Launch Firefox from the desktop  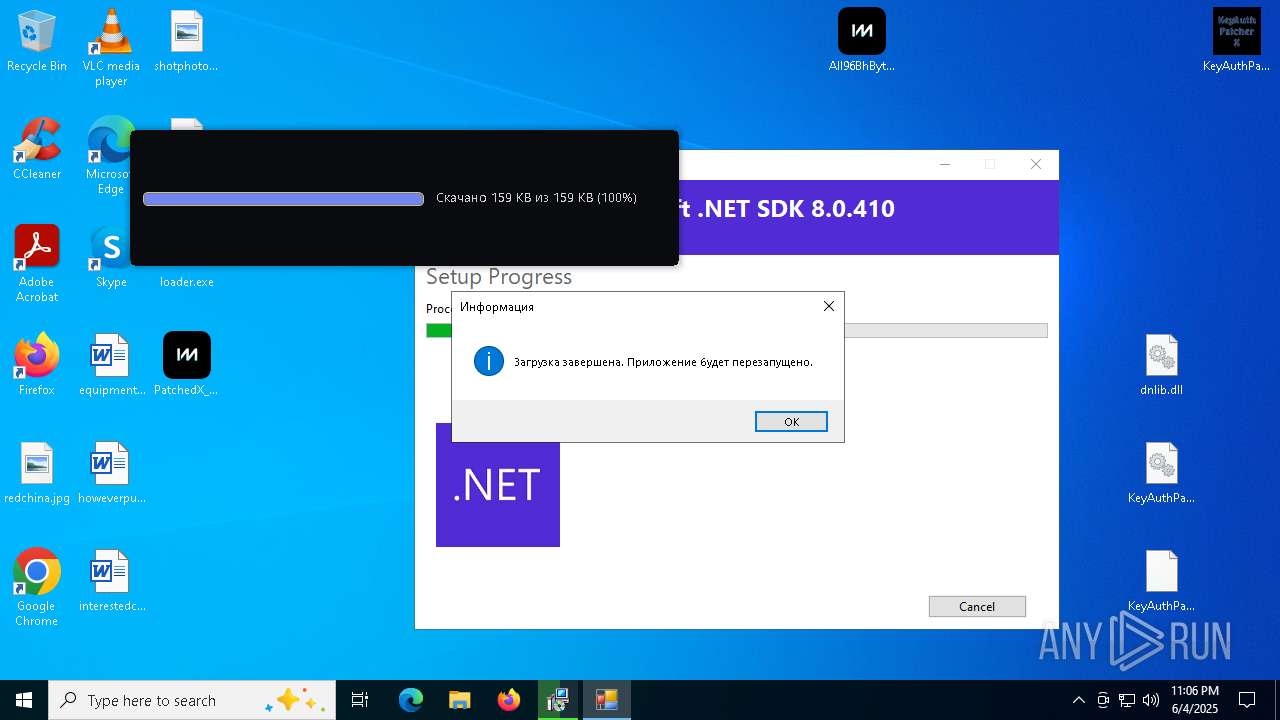tap(37, 366)
